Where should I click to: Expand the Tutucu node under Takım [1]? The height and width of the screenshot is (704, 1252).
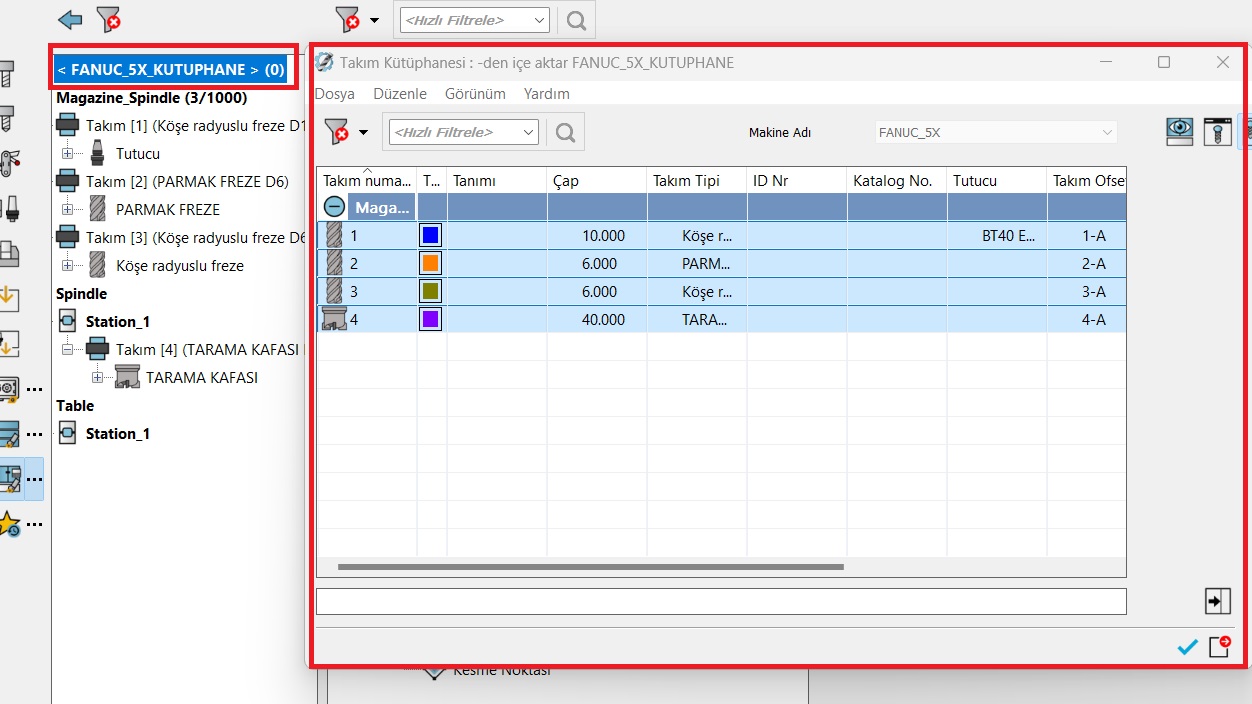(x=68, y=154)
